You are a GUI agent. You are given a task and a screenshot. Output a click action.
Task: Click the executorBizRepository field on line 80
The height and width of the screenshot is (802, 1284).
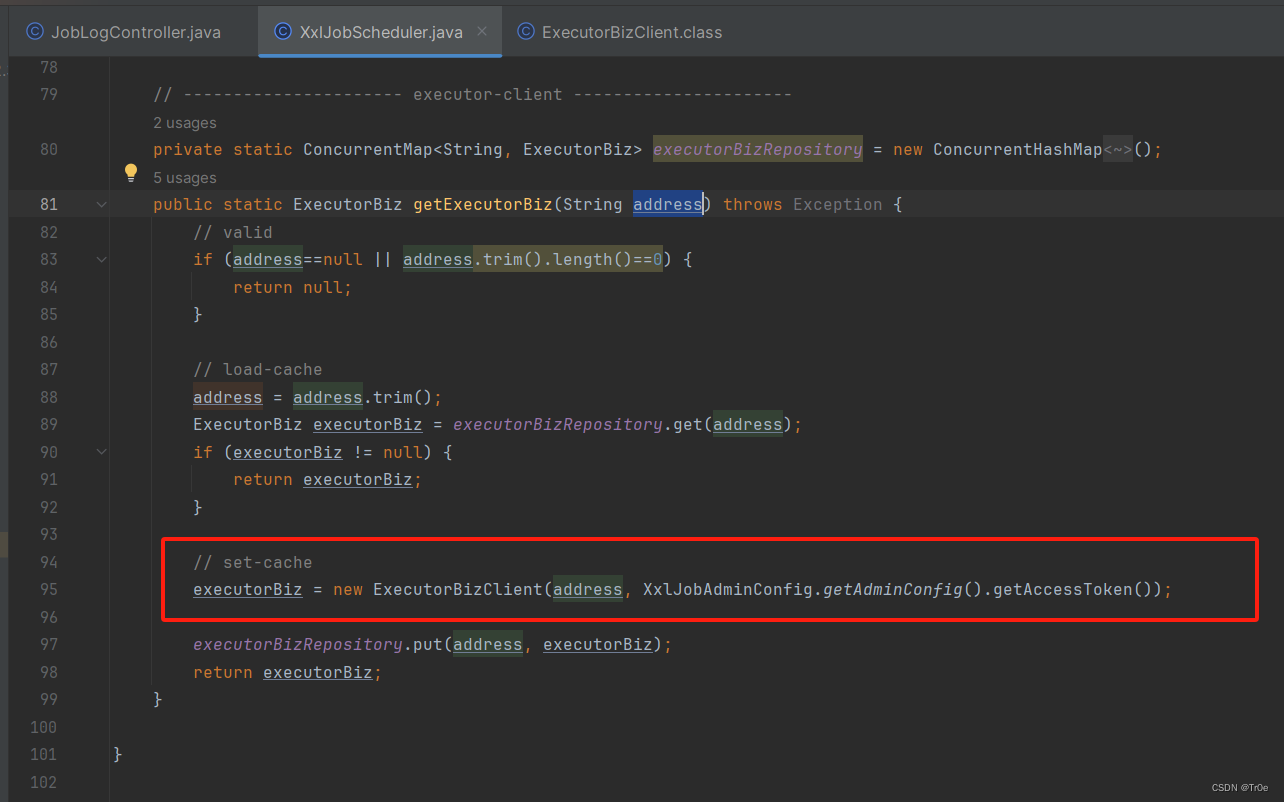point(757,149)
